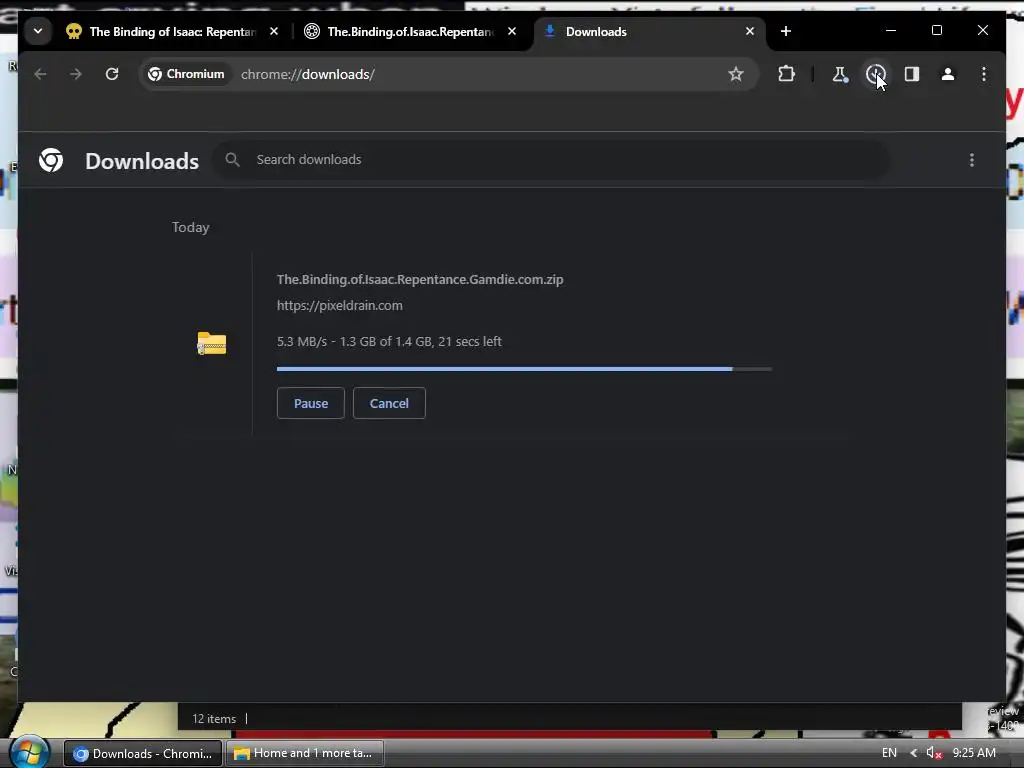Expand hidden tray icons arrow
Image resolution: width=1024 pixels, height=768 pixels.
(913, 753)
